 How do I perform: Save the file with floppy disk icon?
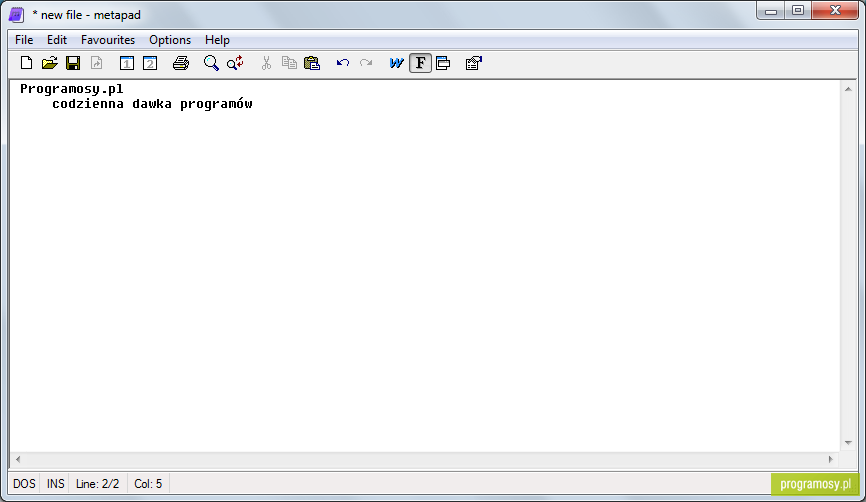pyautogui.click(x=73, y=63)
